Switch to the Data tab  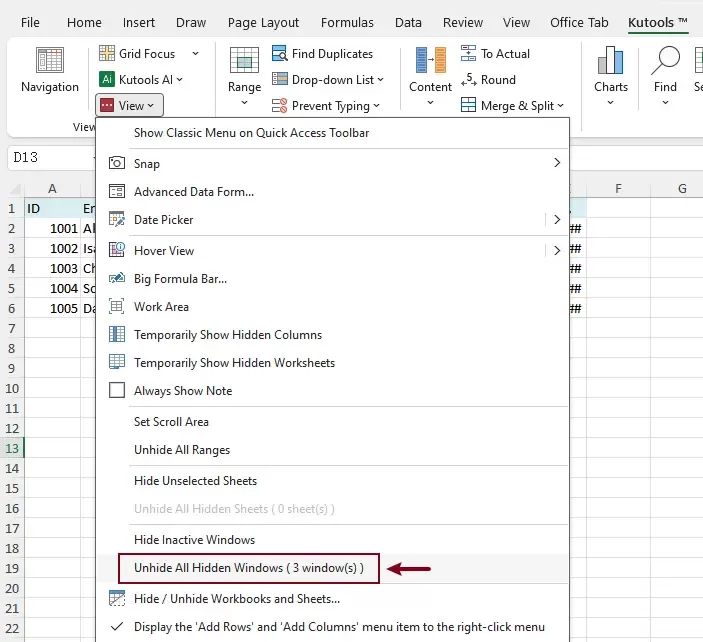coord(408,22)
